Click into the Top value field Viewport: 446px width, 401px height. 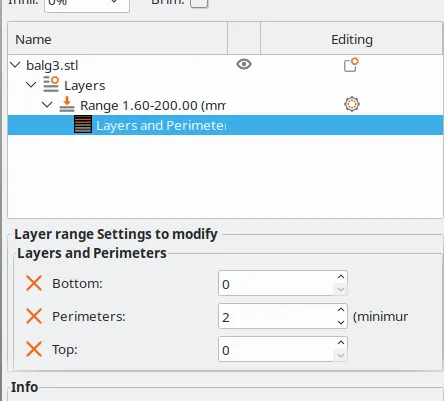[276, 349]
